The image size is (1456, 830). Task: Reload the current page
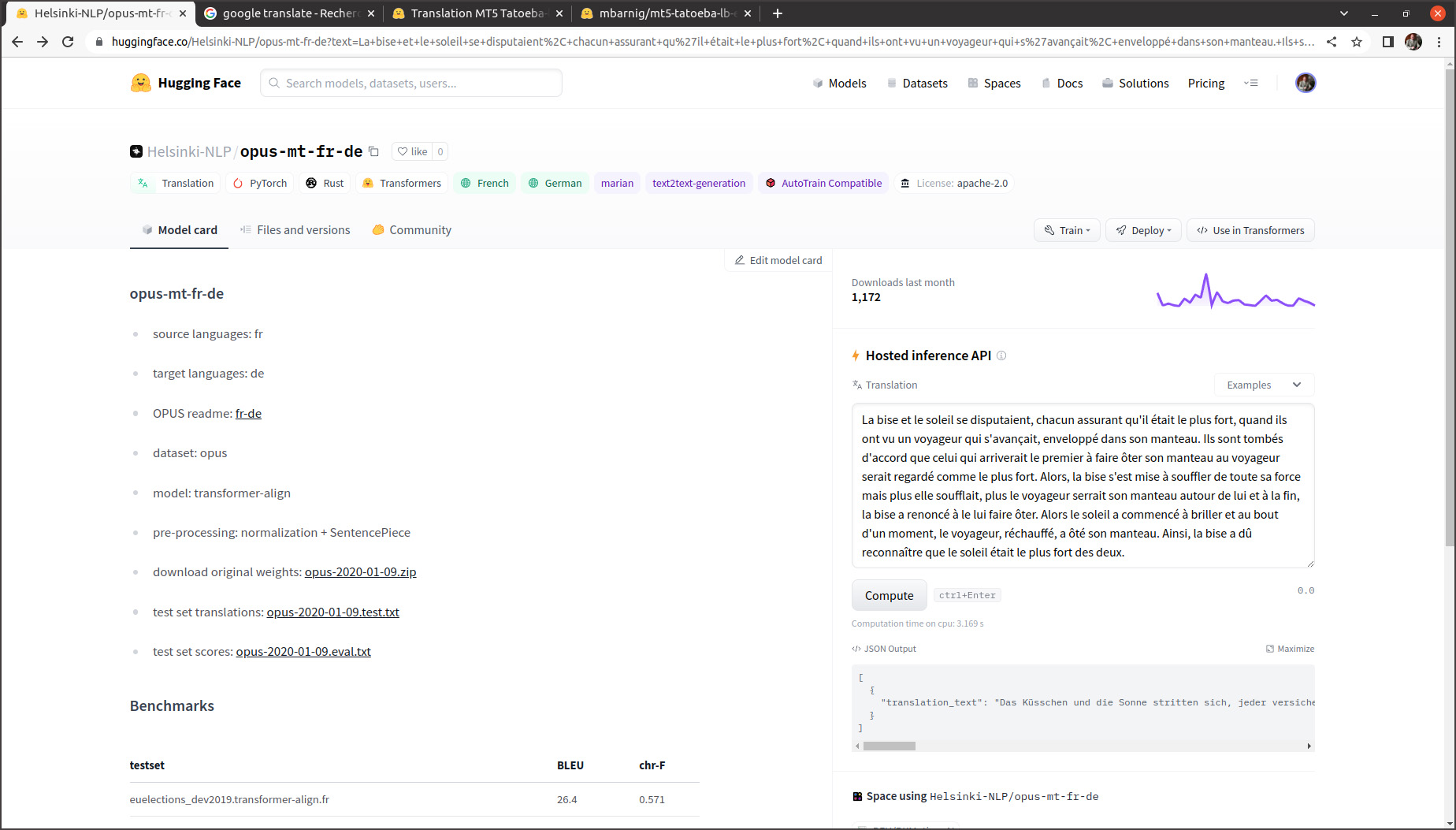[68, 42]
